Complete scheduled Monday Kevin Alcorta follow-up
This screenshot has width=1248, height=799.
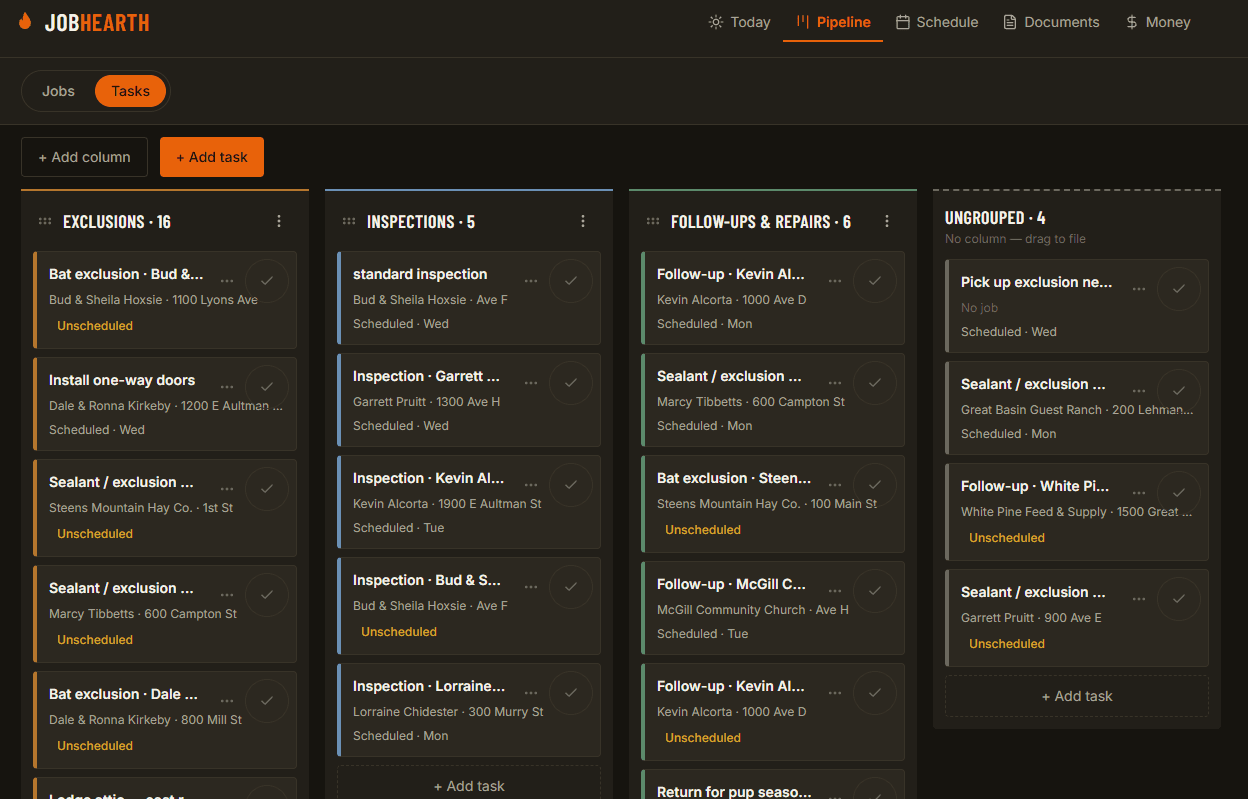point(875,281)
